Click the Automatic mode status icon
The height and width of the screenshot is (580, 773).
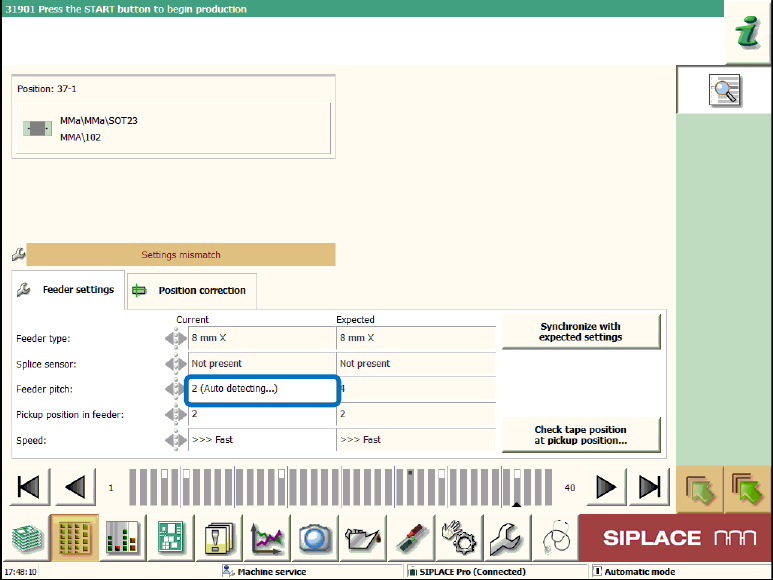pos(597,571)
